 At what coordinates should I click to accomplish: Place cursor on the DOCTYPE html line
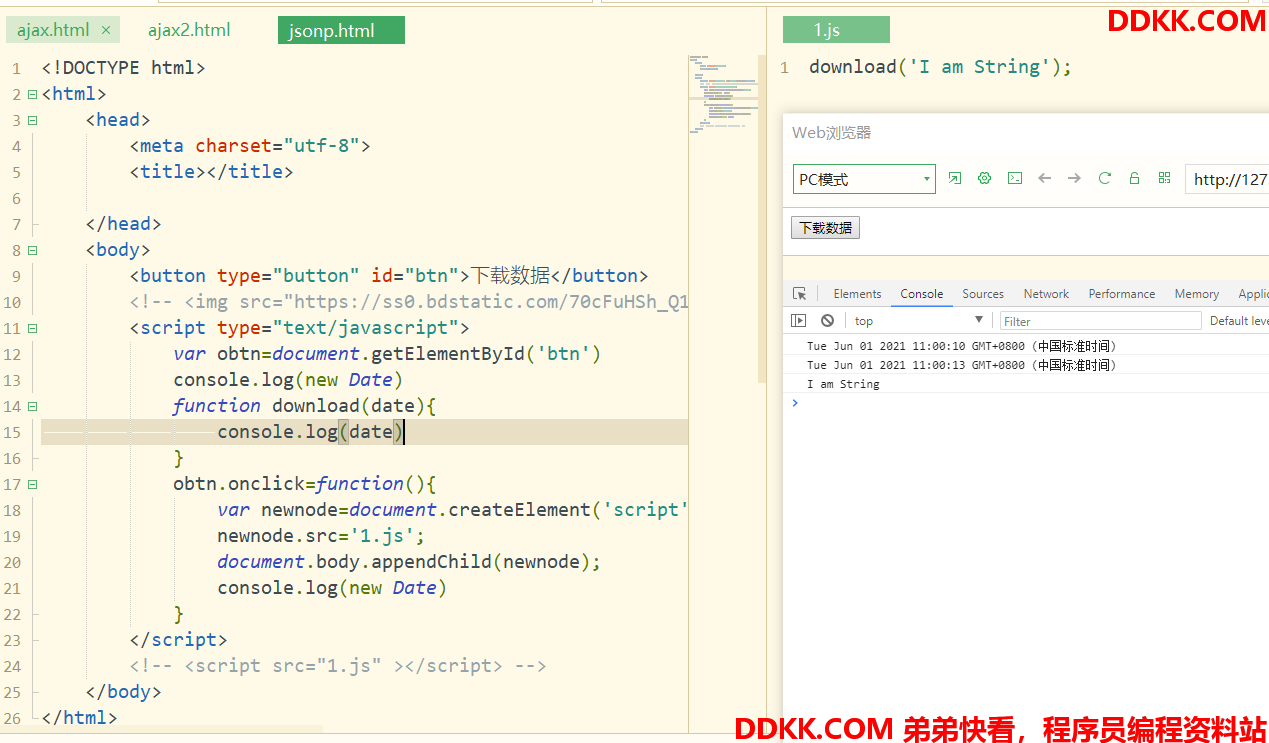click(124, 68)
